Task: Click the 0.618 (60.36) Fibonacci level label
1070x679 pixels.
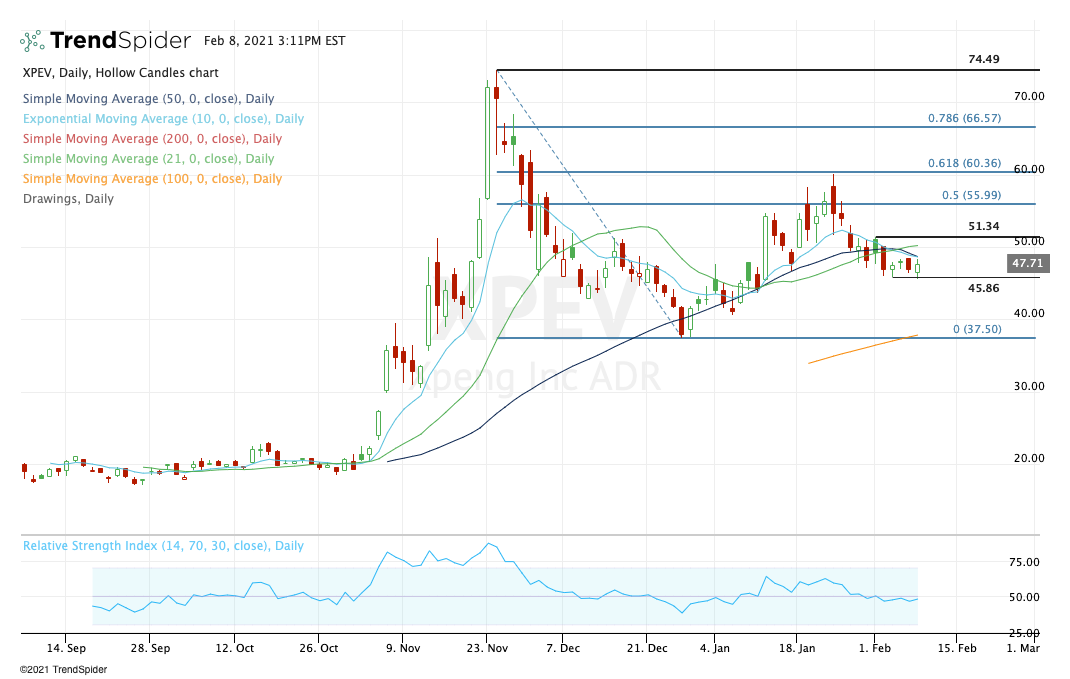Action: click(x=964, y=162)
